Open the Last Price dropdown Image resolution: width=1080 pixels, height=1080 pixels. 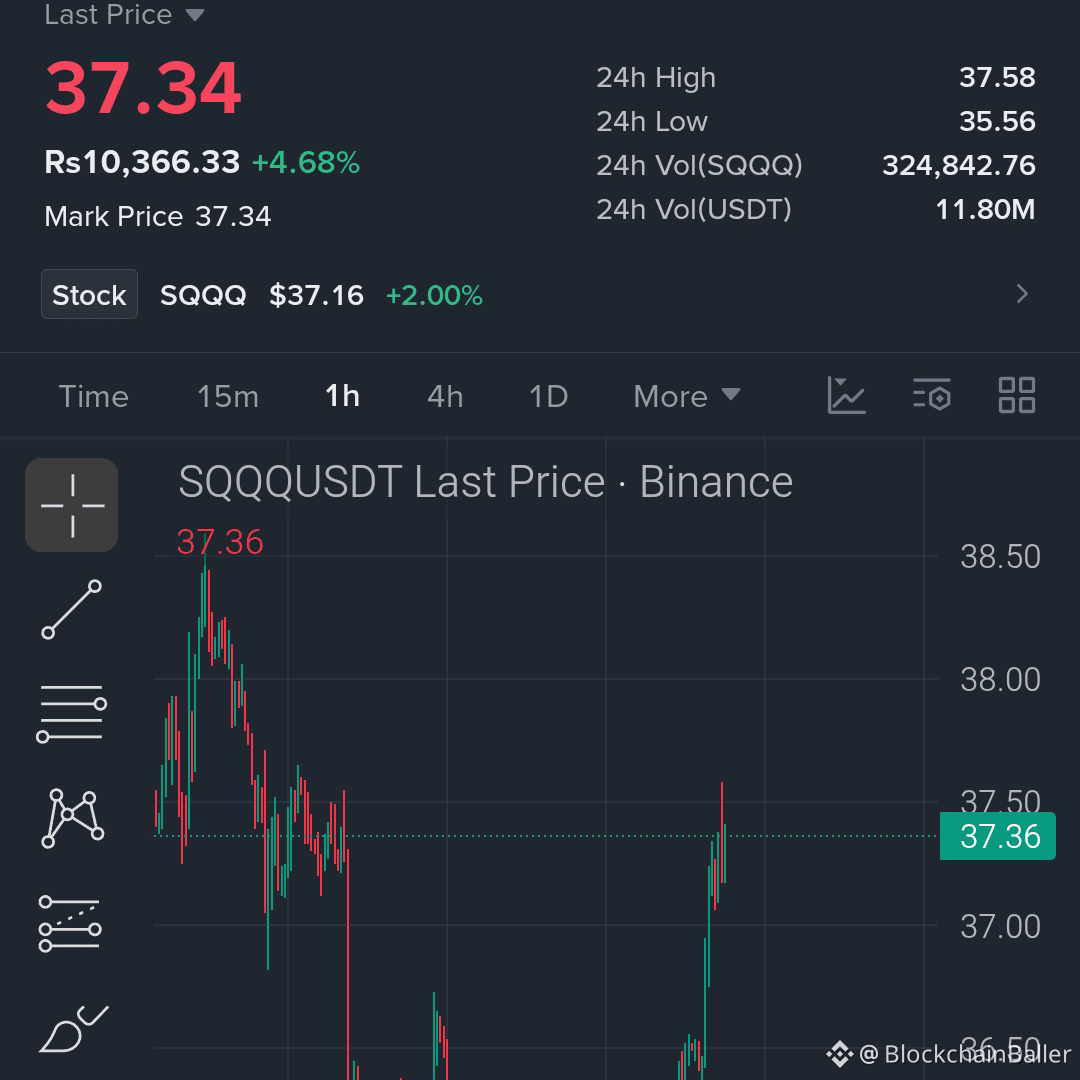125,14
